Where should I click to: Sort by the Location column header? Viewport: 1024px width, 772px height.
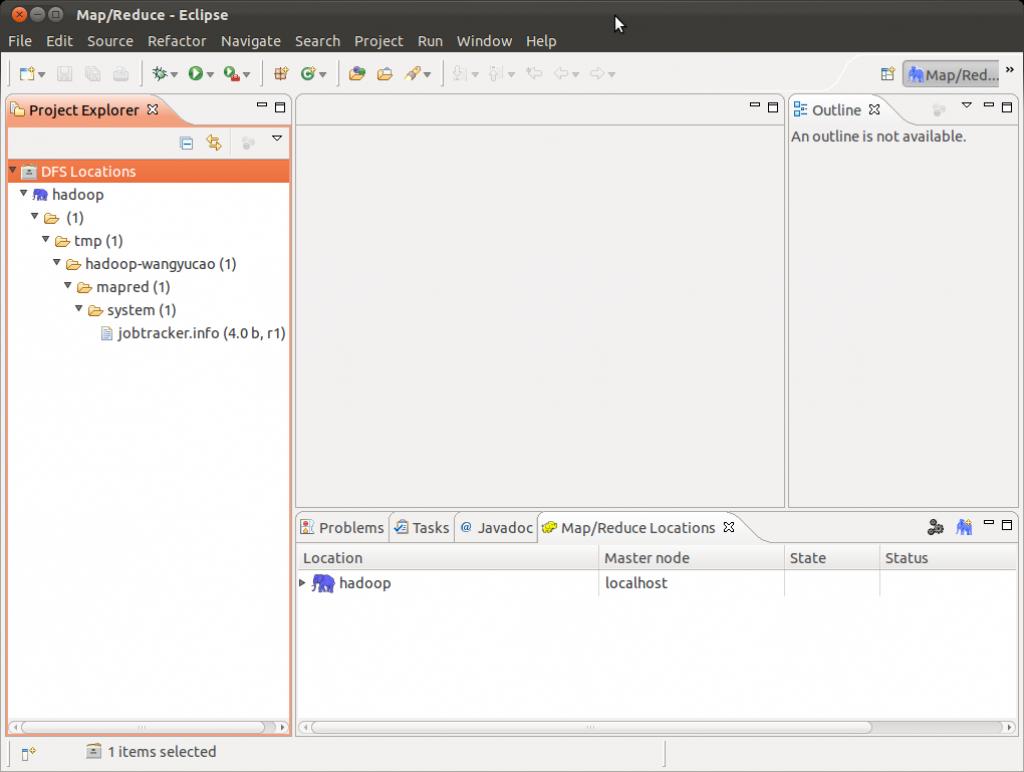coord(448,558)
